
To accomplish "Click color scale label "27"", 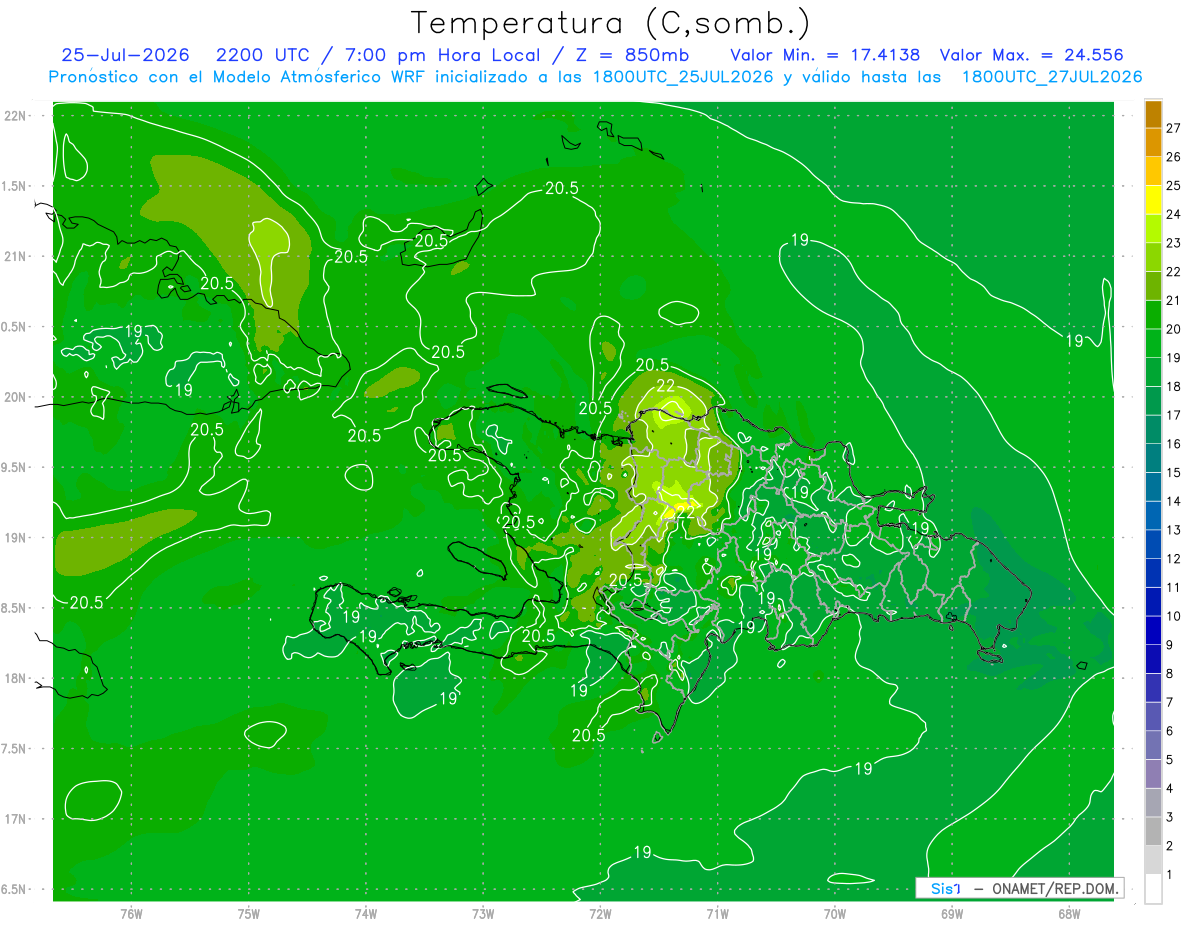I will pos(1173,128).
